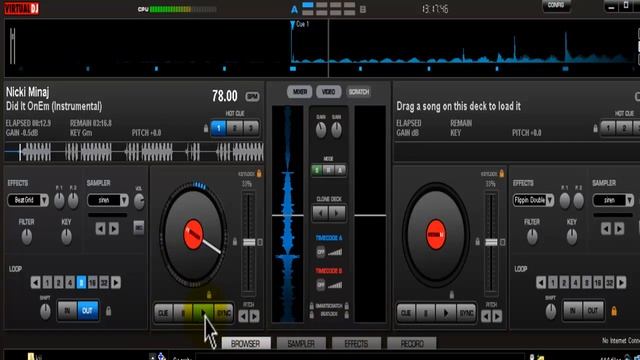The image size is (640, 360).
Task: Click the sampler VOL knob on left deck
Action: [x=139, y=201]
